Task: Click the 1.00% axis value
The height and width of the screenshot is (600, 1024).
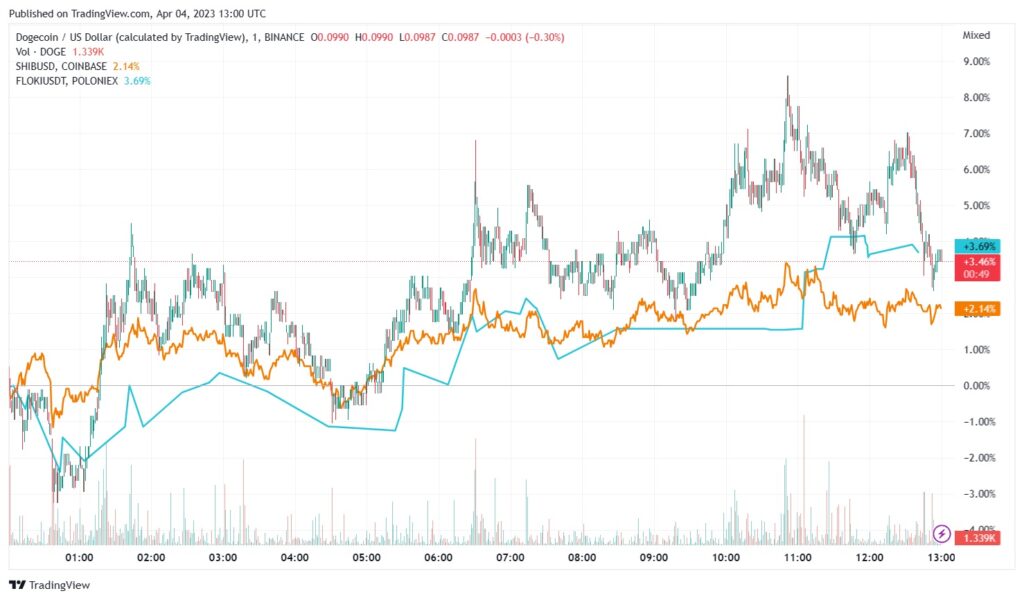Action: tap(976, 349)
